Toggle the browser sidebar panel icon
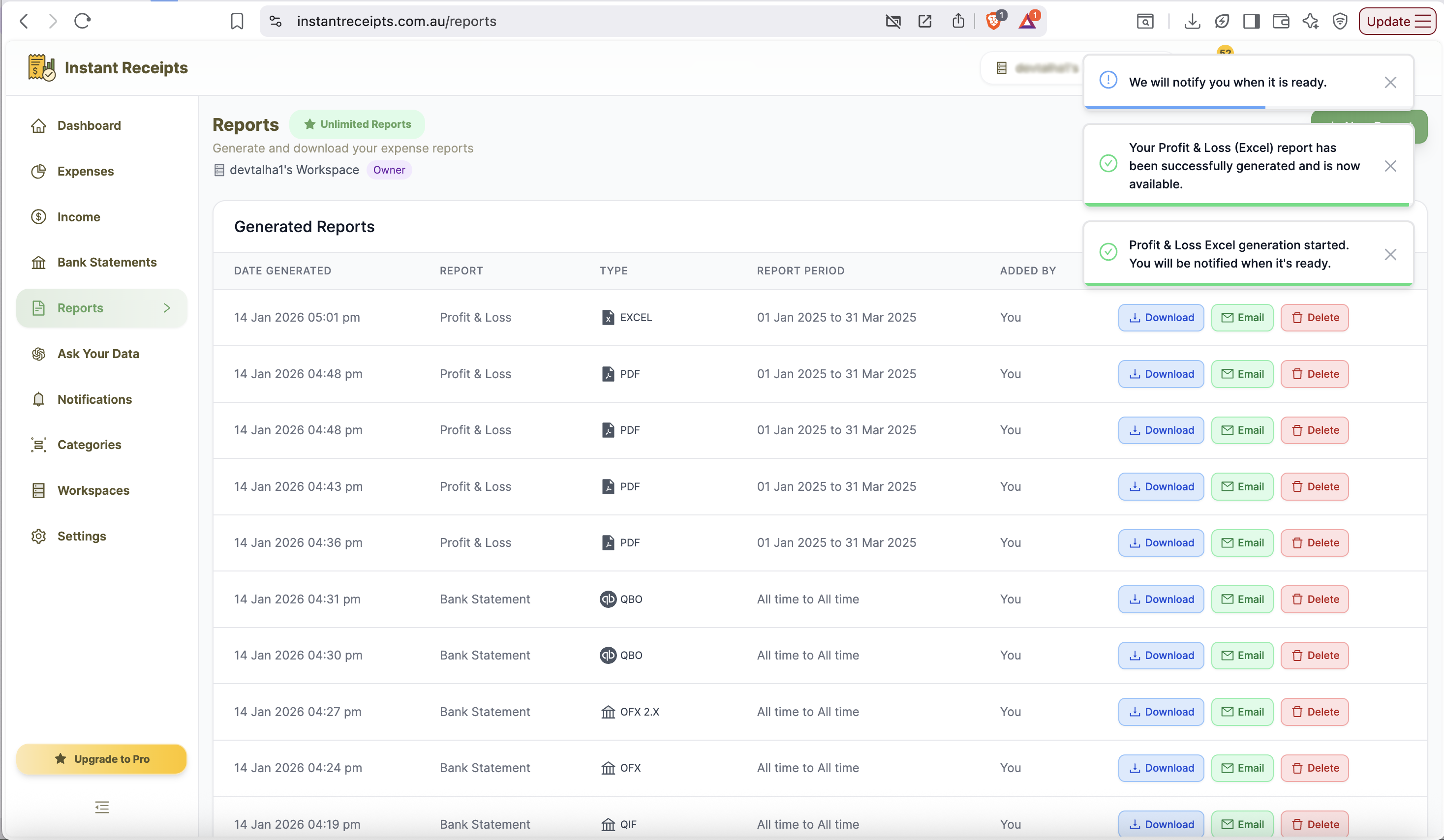1444x840 pixels. [1251, 21]
